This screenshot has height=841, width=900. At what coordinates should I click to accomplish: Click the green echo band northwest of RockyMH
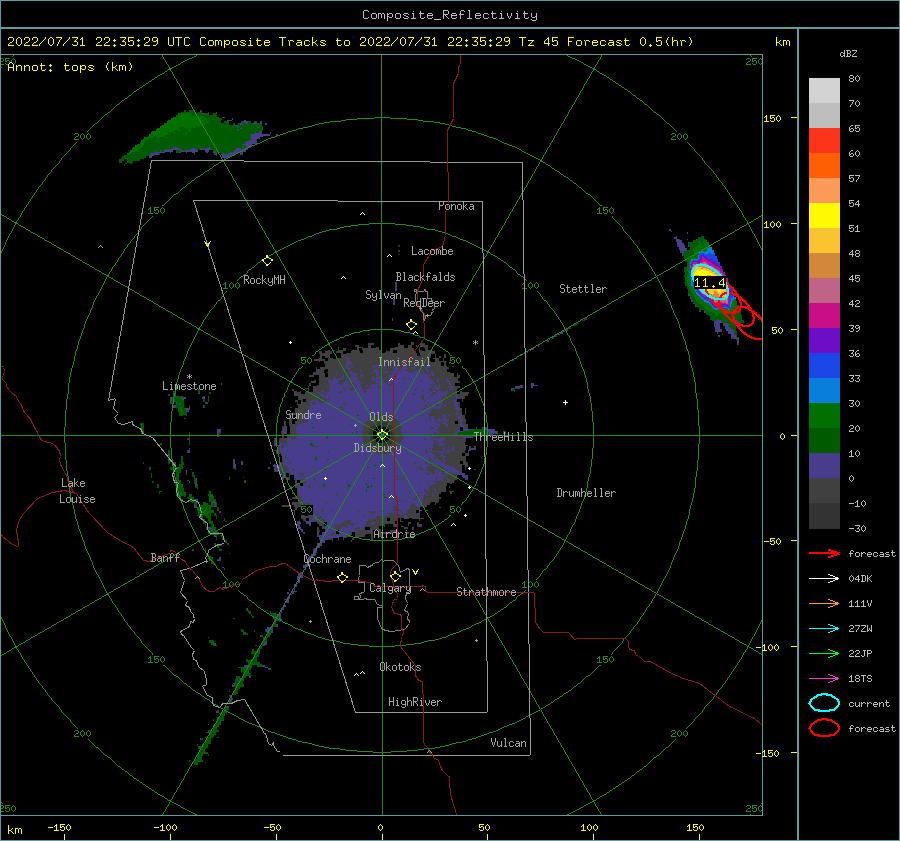tap(194, 136)
